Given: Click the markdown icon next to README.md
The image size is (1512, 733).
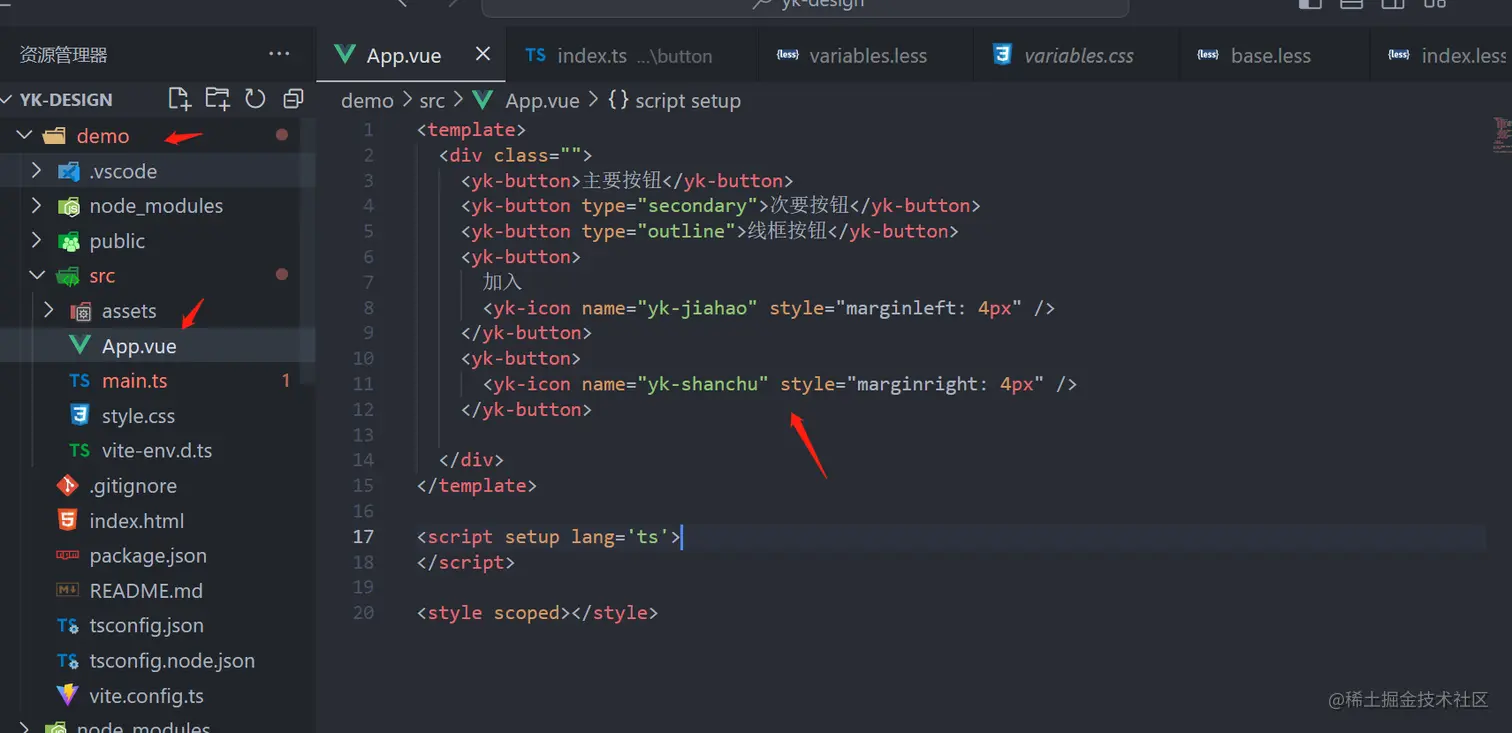Looking at the screenshot, I should (x=68, y=590).
